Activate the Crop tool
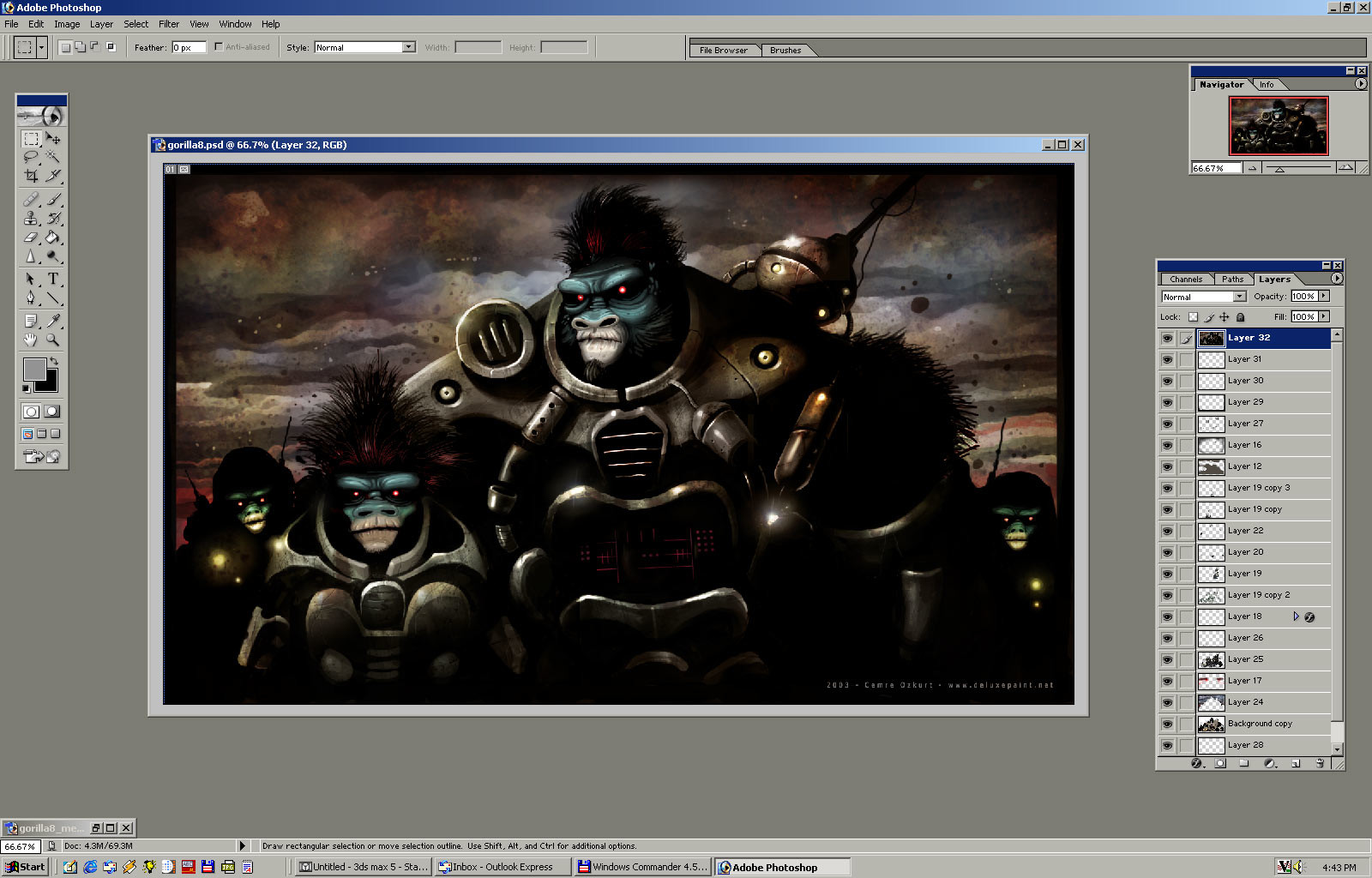The image size is (1372, 878). (x=32, y=176)
